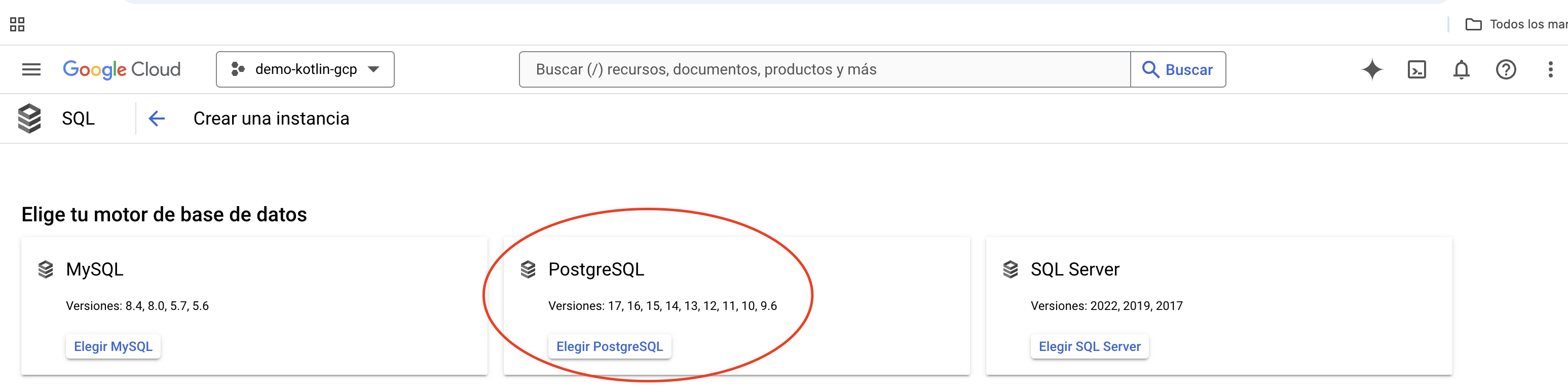Focus the resource search input field
This screenshot has width=1568, height=392.
(x=824, y=69)
